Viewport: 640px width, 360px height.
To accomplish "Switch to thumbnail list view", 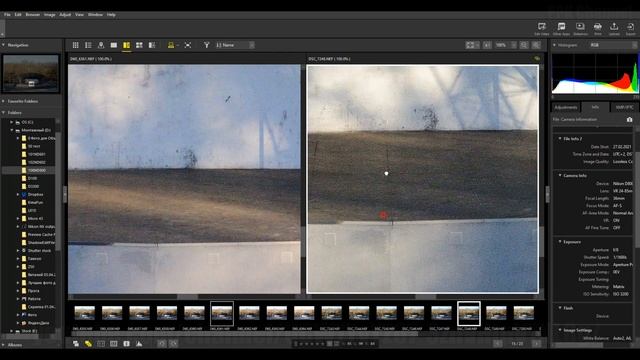I will pos(88,45).
